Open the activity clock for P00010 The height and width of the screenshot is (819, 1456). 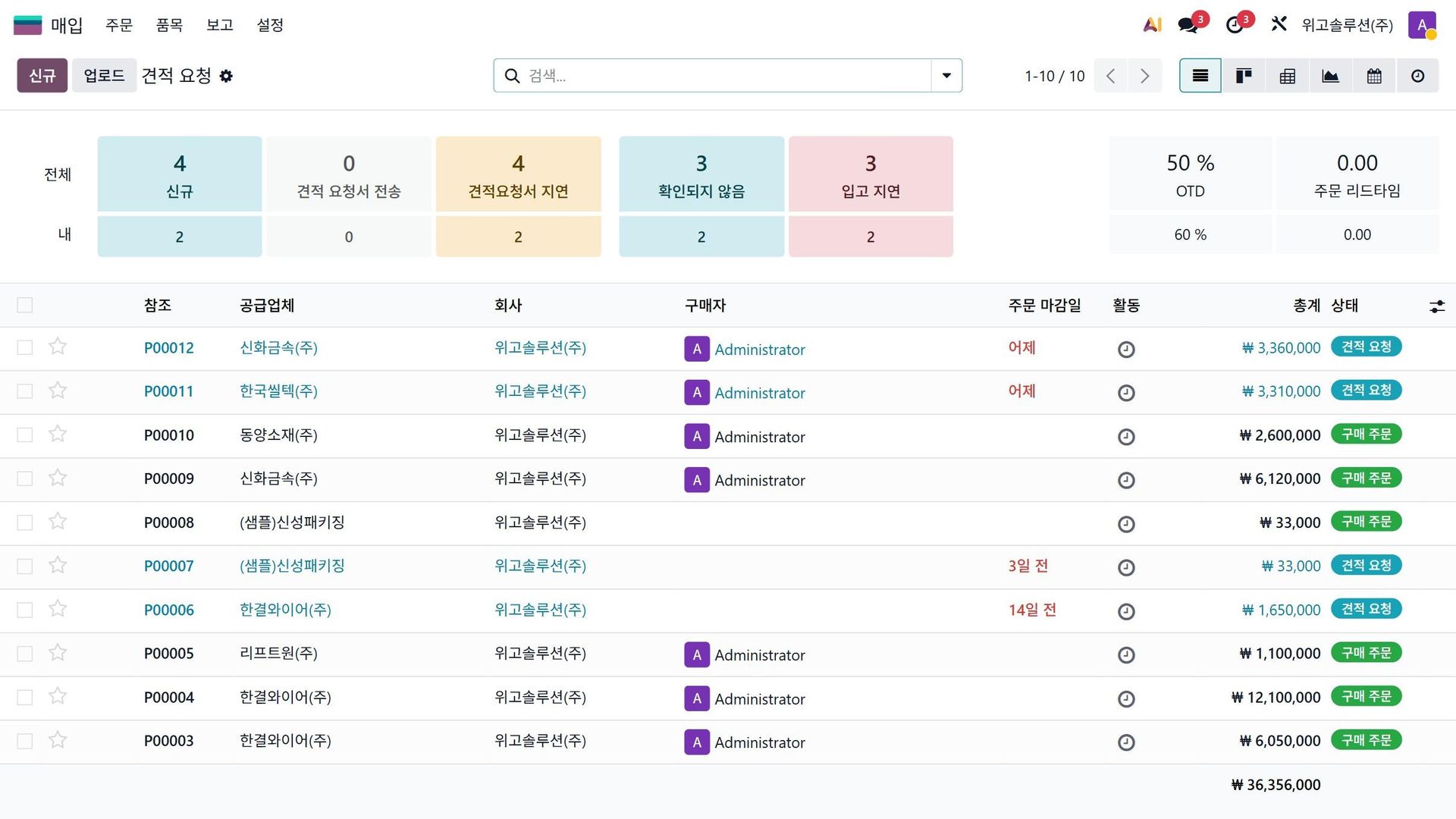tap(1126, 436)
